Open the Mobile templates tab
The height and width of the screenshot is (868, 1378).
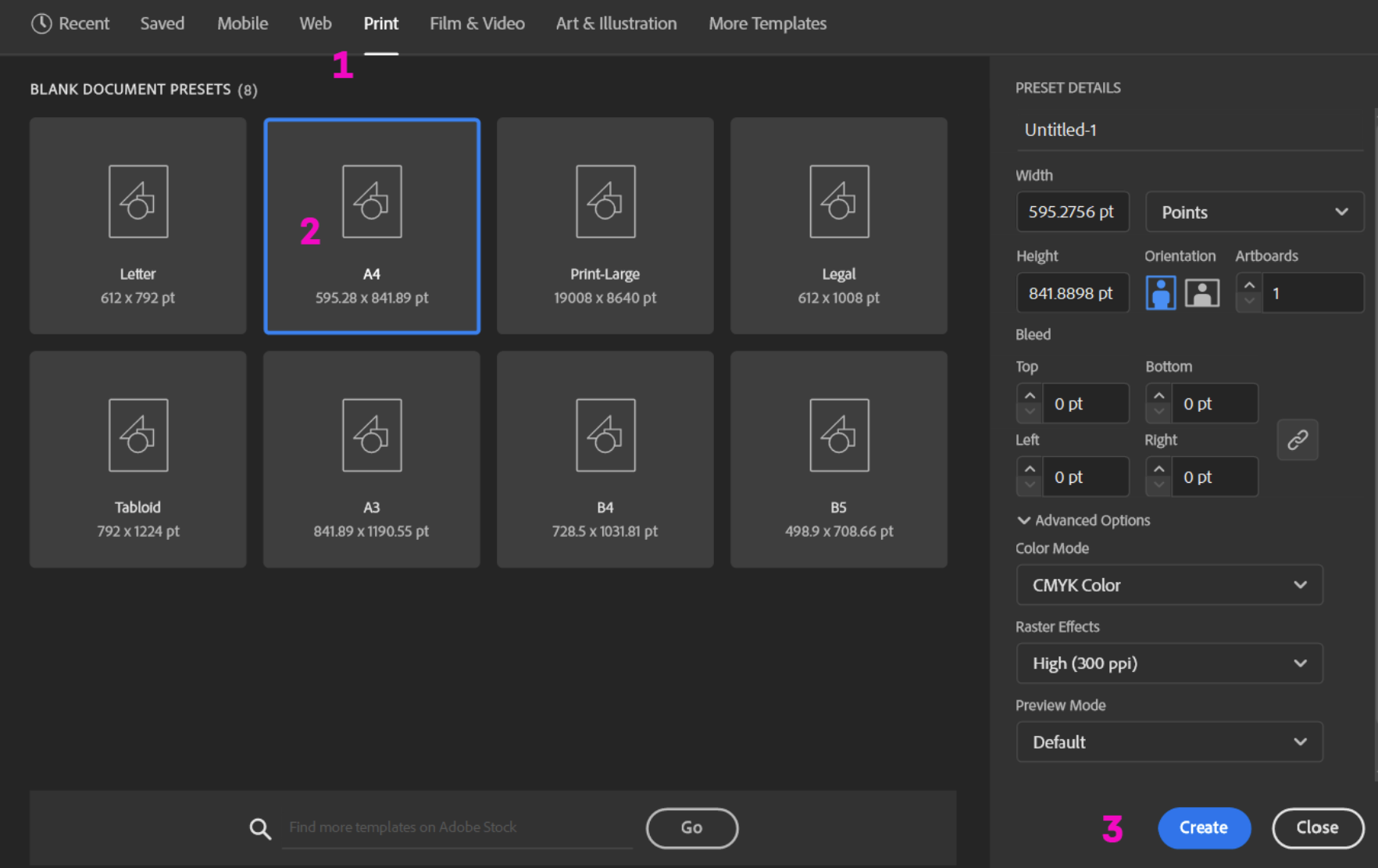pyautogui.click(x=242, y=23)
